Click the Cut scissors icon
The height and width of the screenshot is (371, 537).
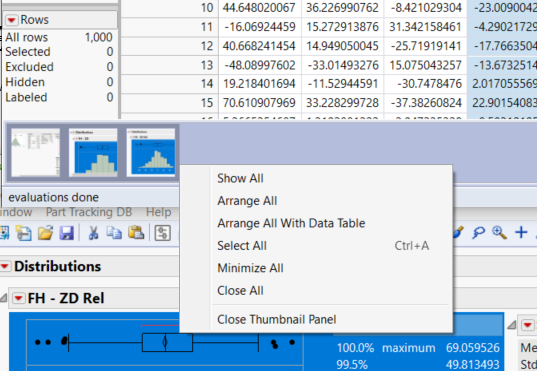click(x=93, y=233)
